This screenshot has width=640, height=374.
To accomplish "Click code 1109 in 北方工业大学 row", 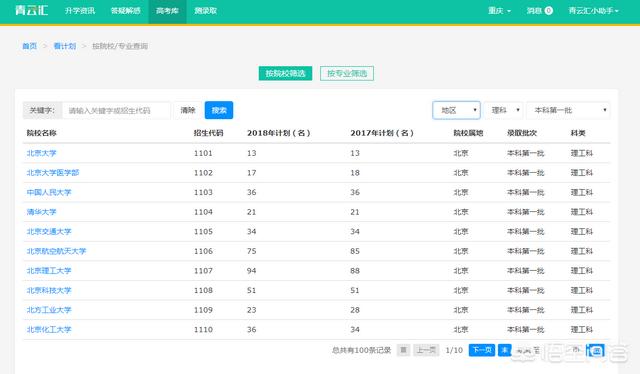I will pyautogui.click(x=203, y=310).
